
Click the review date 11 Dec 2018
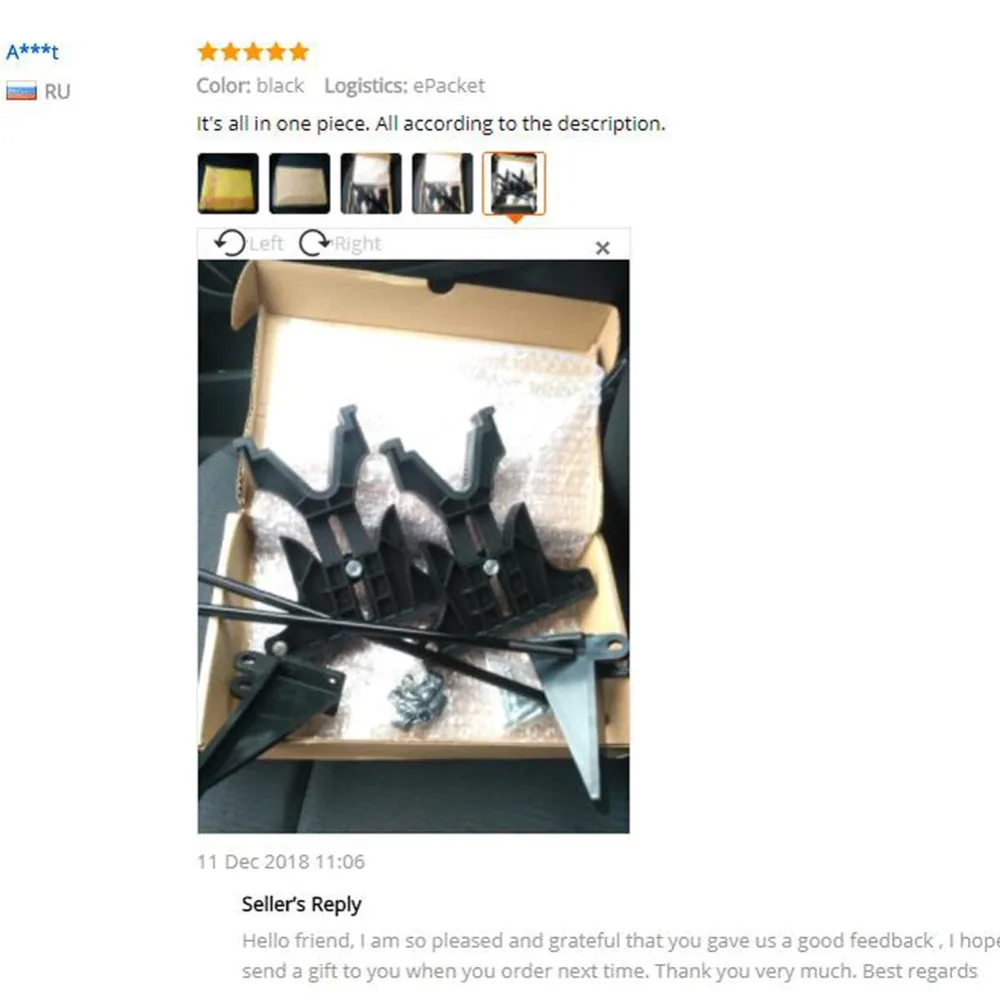[x=281, y=862]
